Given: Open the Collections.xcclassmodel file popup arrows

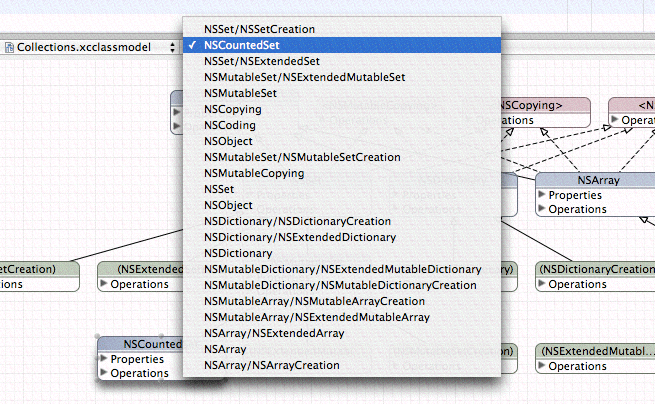Looking at the screenshot, I should (172, 47).
